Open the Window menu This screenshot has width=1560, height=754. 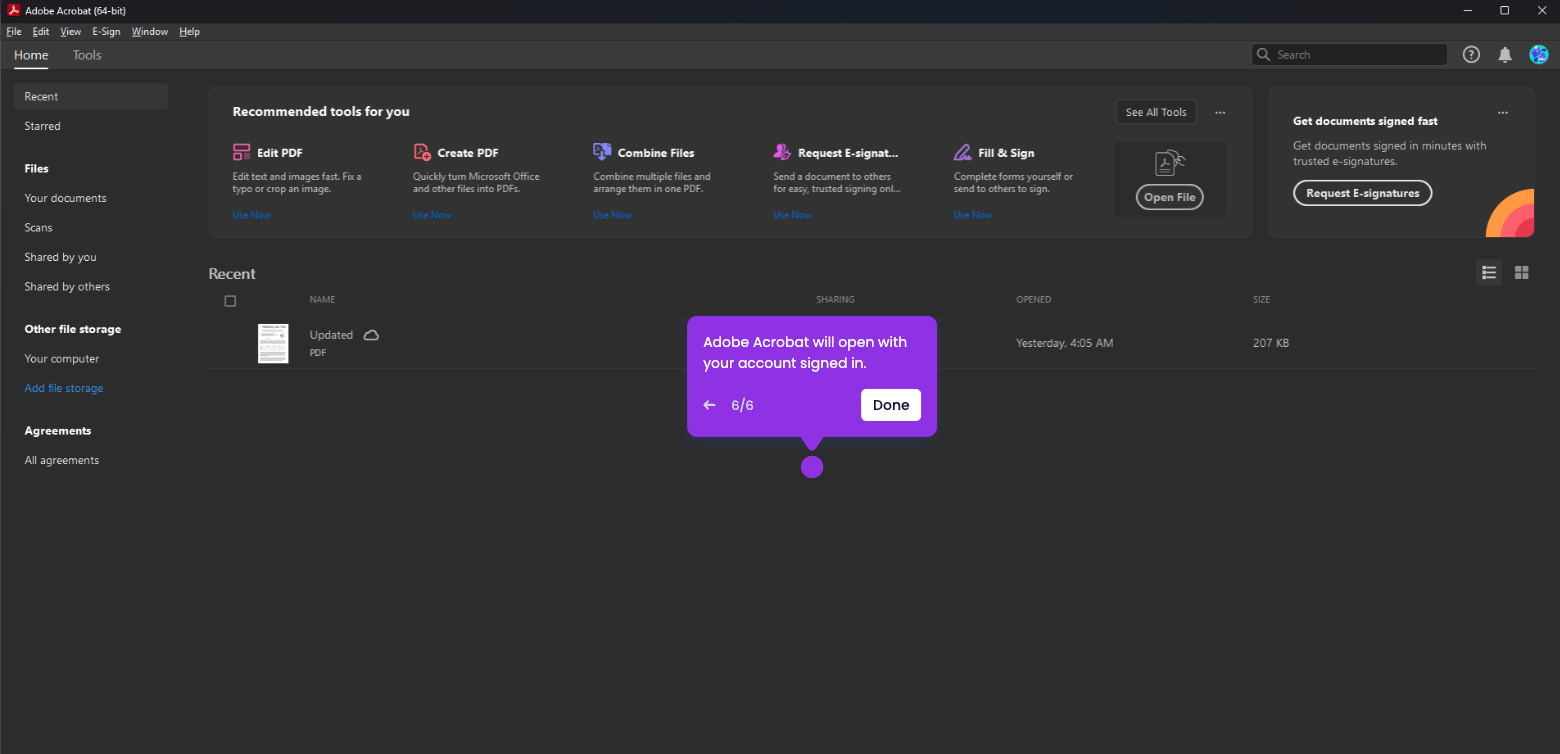pos(150,32)
